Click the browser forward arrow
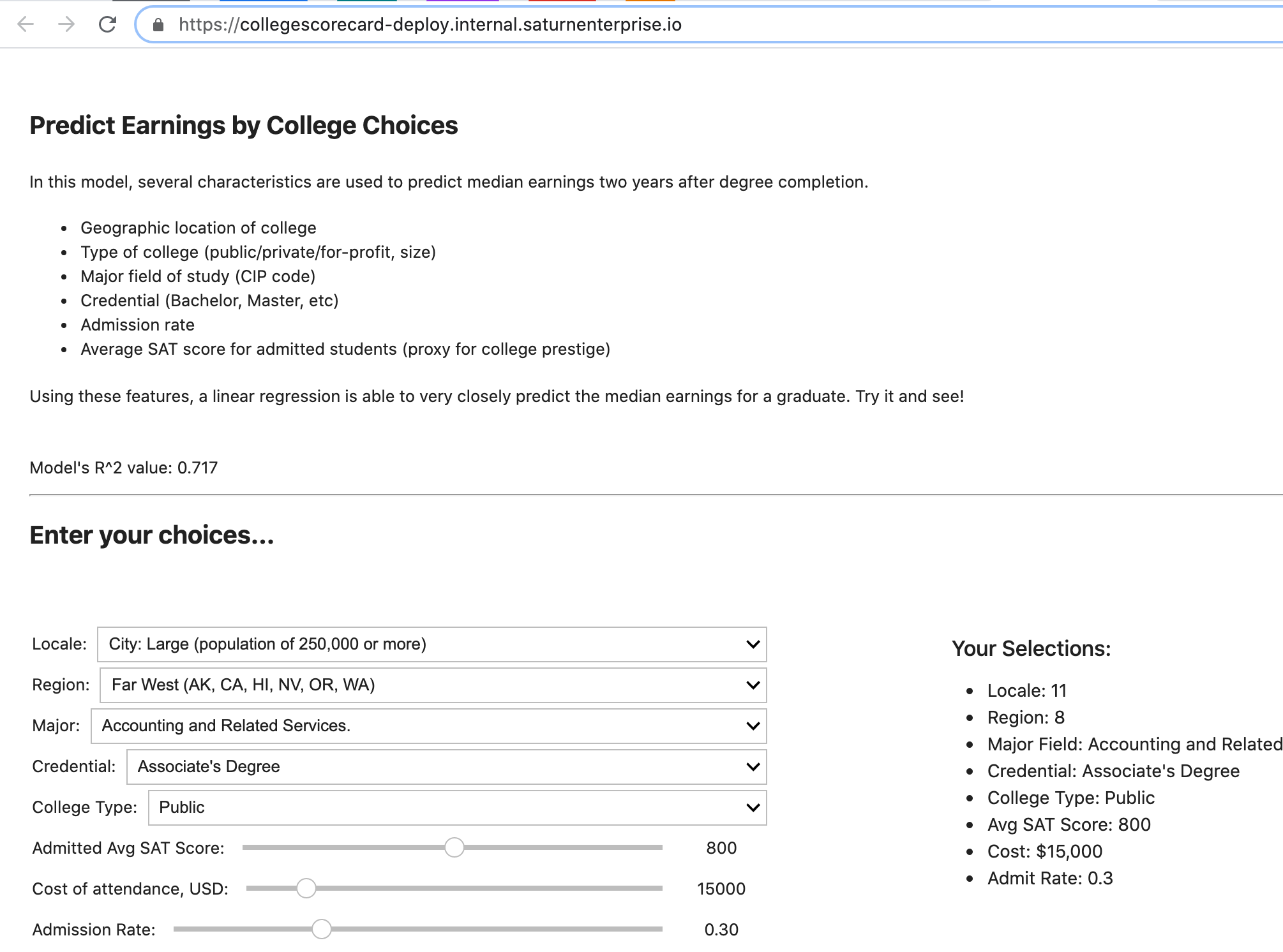The height and width of the screenshot is (952, 1283). tap(66, 24)
